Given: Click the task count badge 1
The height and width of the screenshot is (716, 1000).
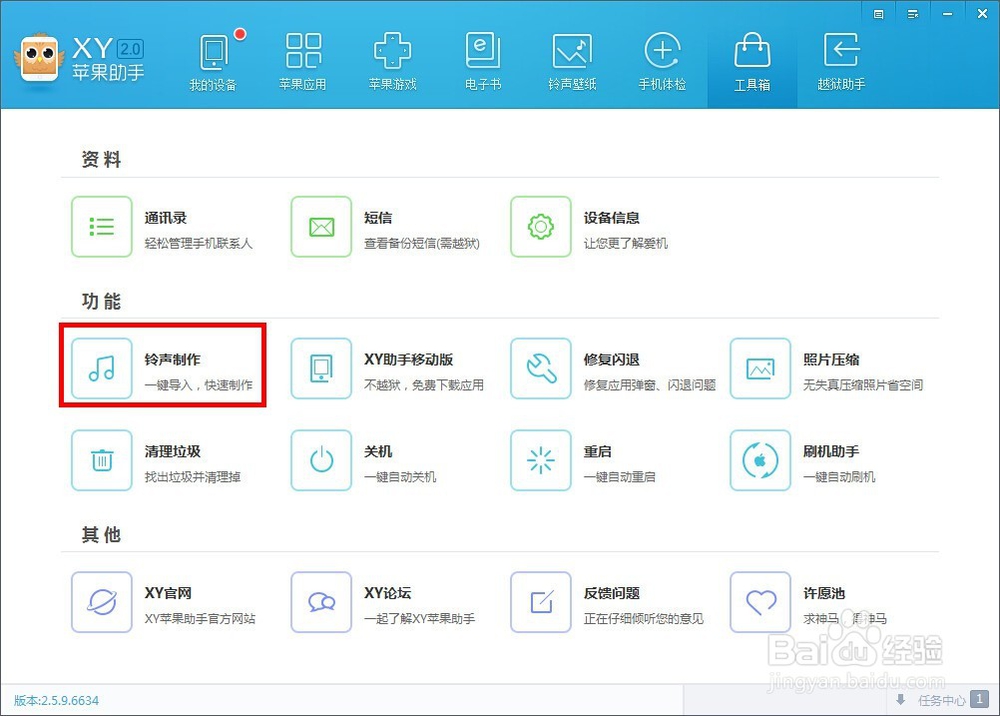Looking at the screenshot, I should coord(980,699).
